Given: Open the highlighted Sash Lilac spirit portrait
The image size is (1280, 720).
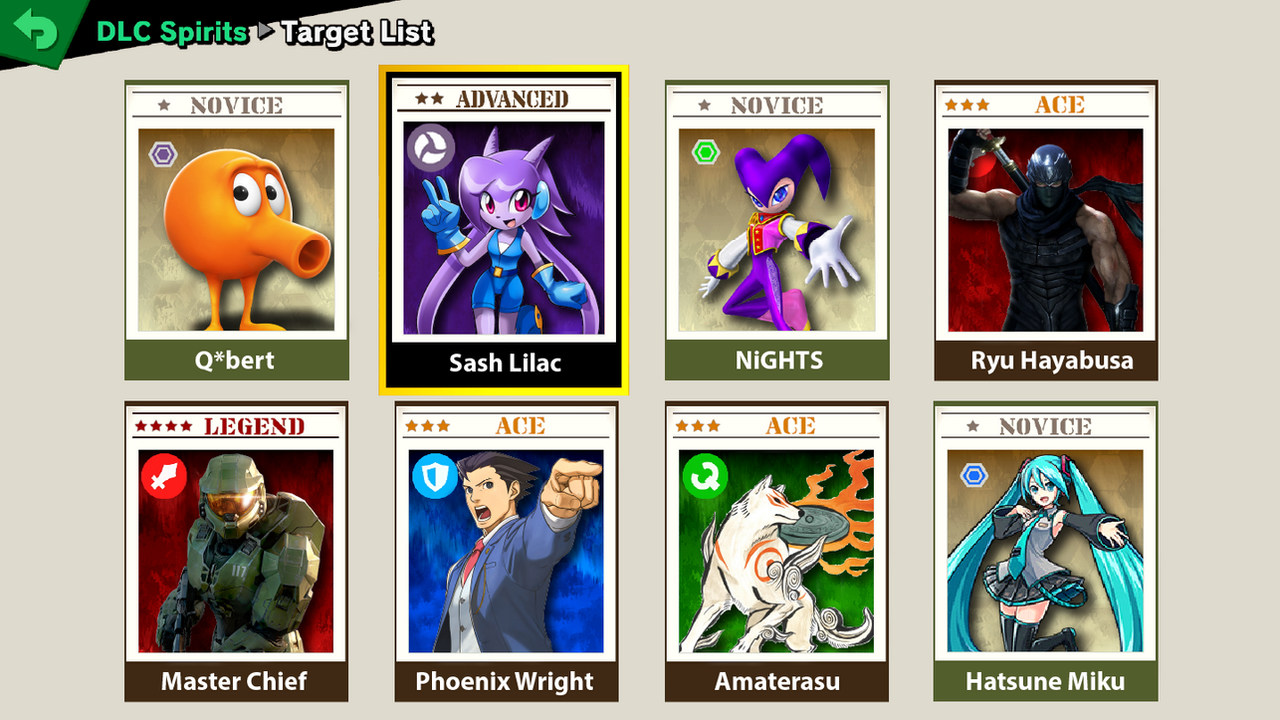Looking at the screenshot, I should coord(504,228).
